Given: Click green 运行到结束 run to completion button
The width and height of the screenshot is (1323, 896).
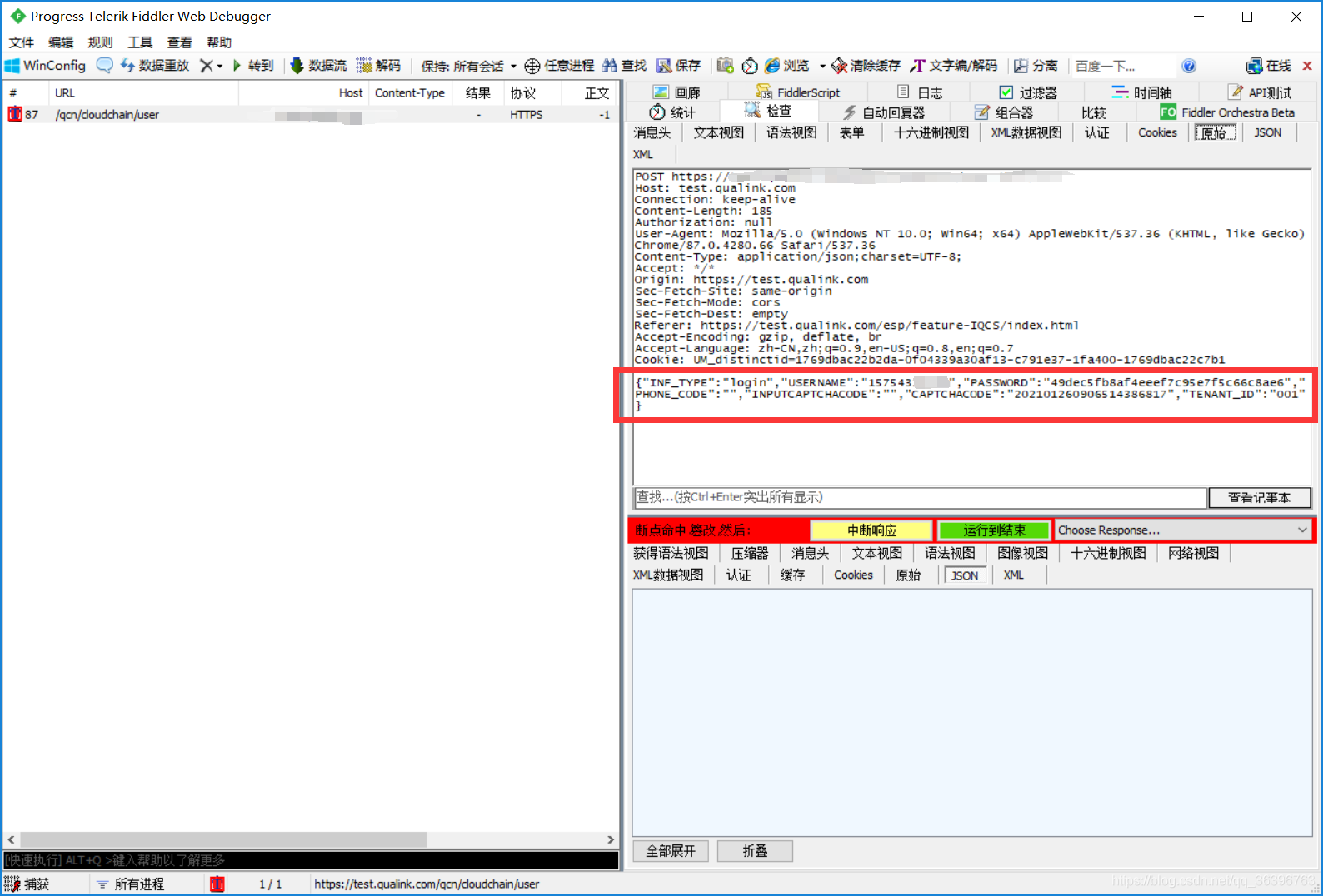Looking at the screenshot, I should 994,530.
